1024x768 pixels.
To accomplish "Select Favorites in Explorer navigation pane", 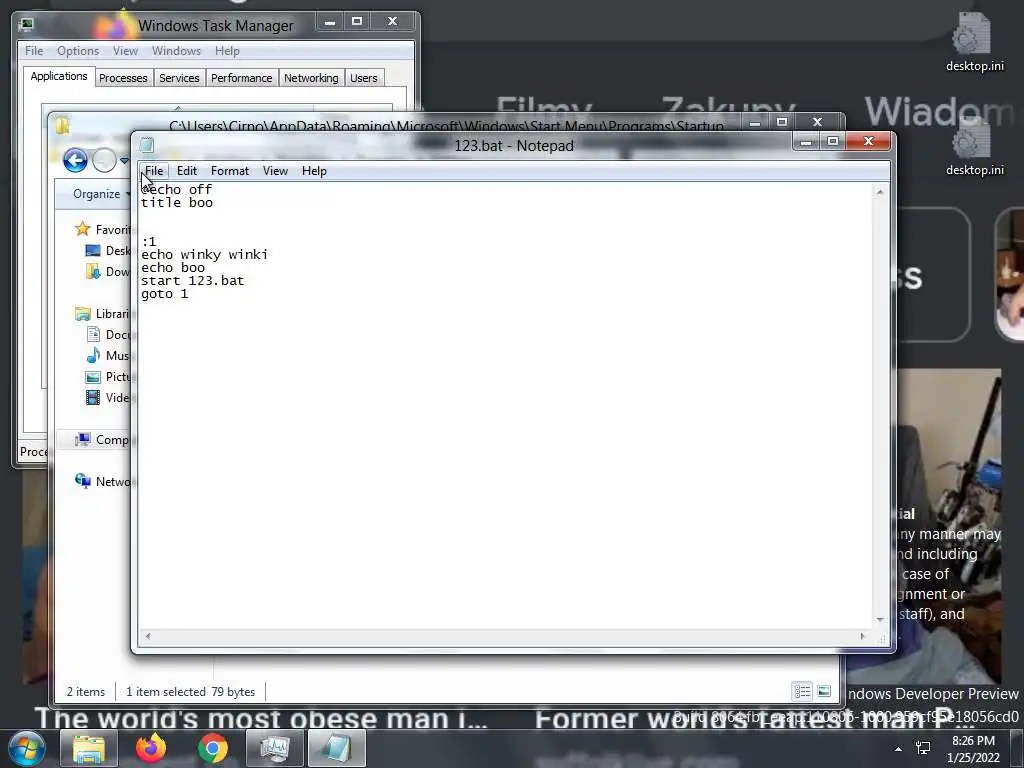I will pos(103,229).
